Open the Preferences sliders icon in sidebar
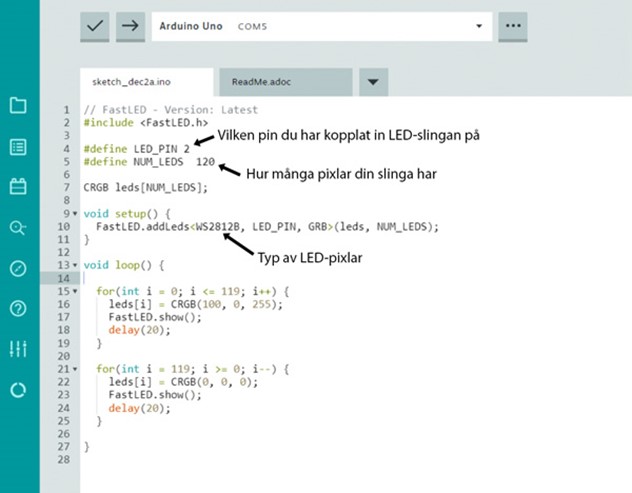Viewport: 632px width, 493px height. tap(18, 349)
